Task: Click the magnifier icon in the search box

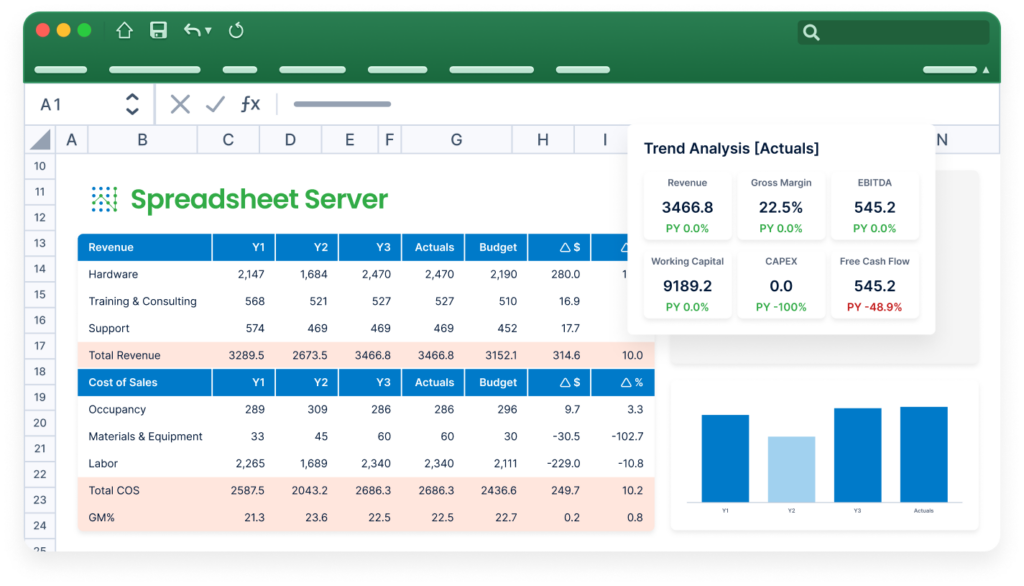Action: [811, 32]
